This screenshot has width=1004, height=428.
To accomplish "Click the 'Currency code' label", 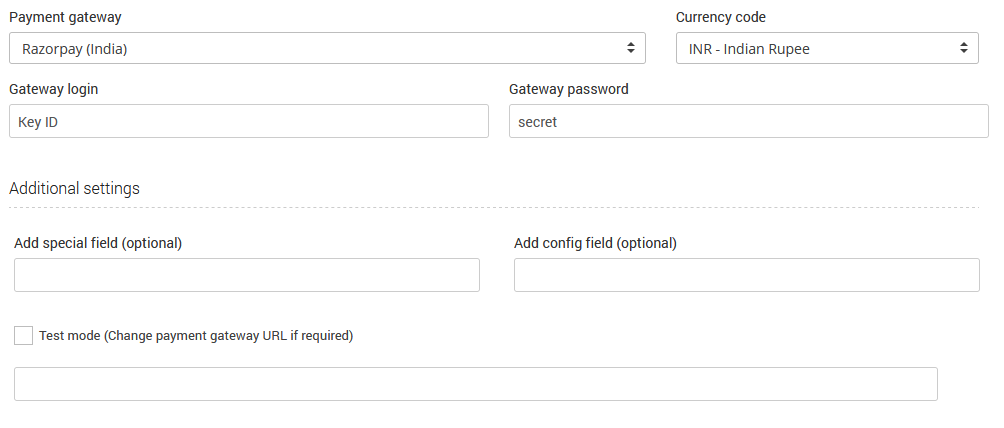I will 721,18.
